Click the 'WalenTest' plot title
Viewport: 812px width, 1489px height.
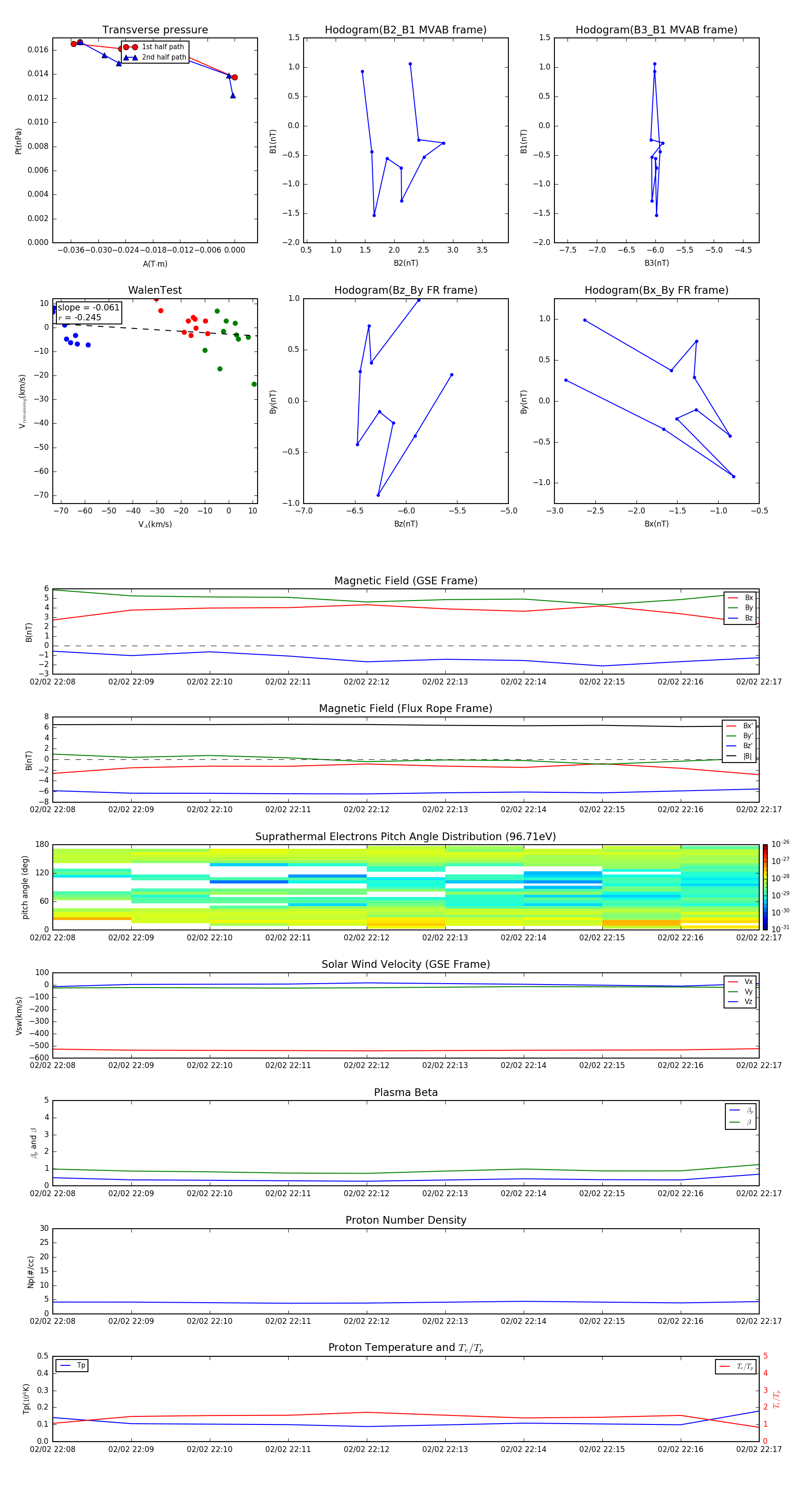point(155,290)
